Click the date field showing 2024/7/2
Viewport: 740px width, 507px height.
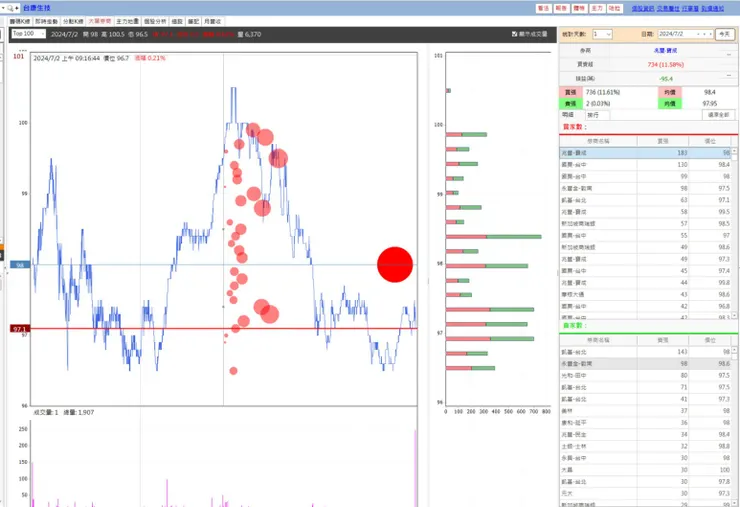coord(685,34)
